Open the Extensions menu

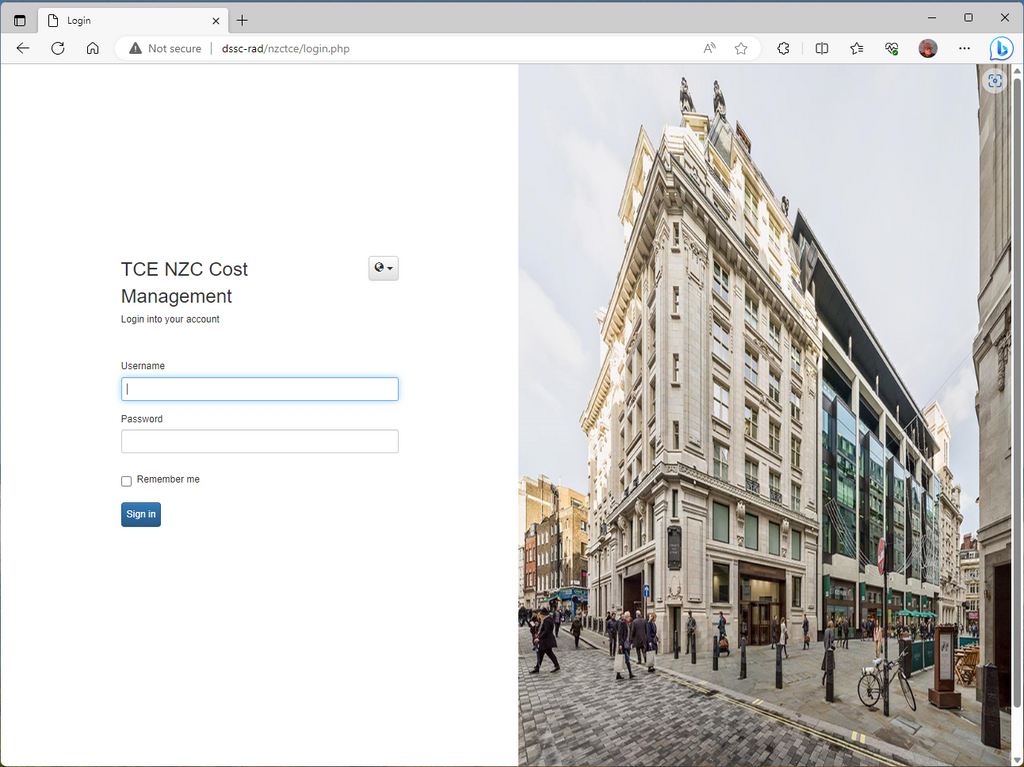[783, 48]
